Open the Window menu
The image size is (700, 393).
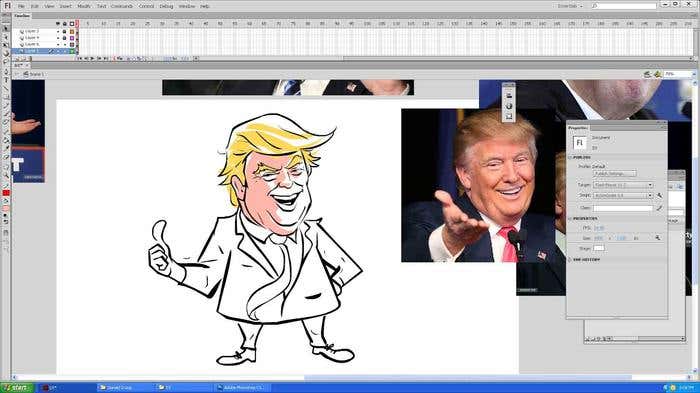coord(187,6)
